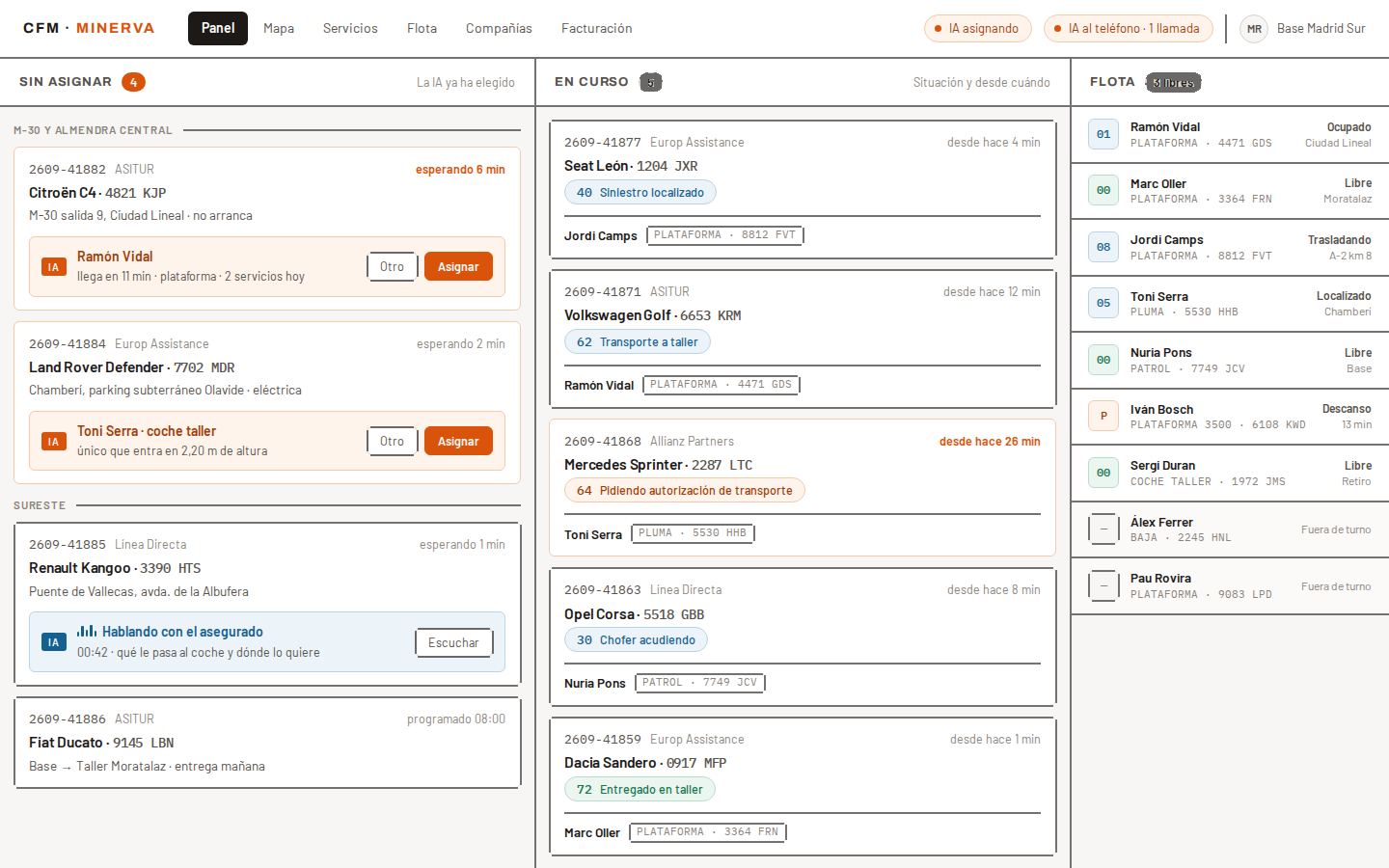Open the Renault Kangoo card title
The height and width of the screenshot is (868, 1389).
115,567
